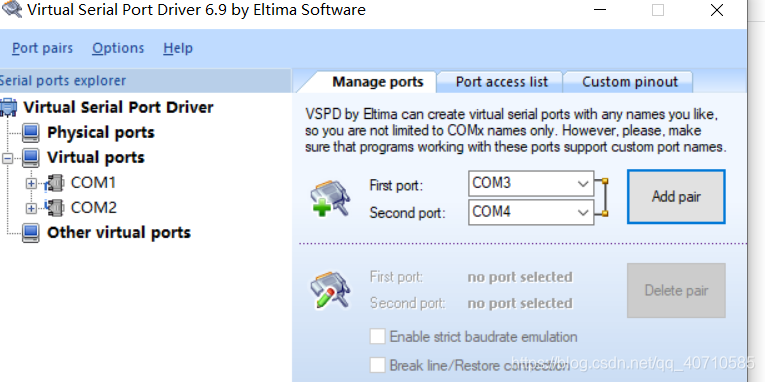
Task: Expand the COM2 tree node
Action: pyautogui.click(x=31, y=208)
